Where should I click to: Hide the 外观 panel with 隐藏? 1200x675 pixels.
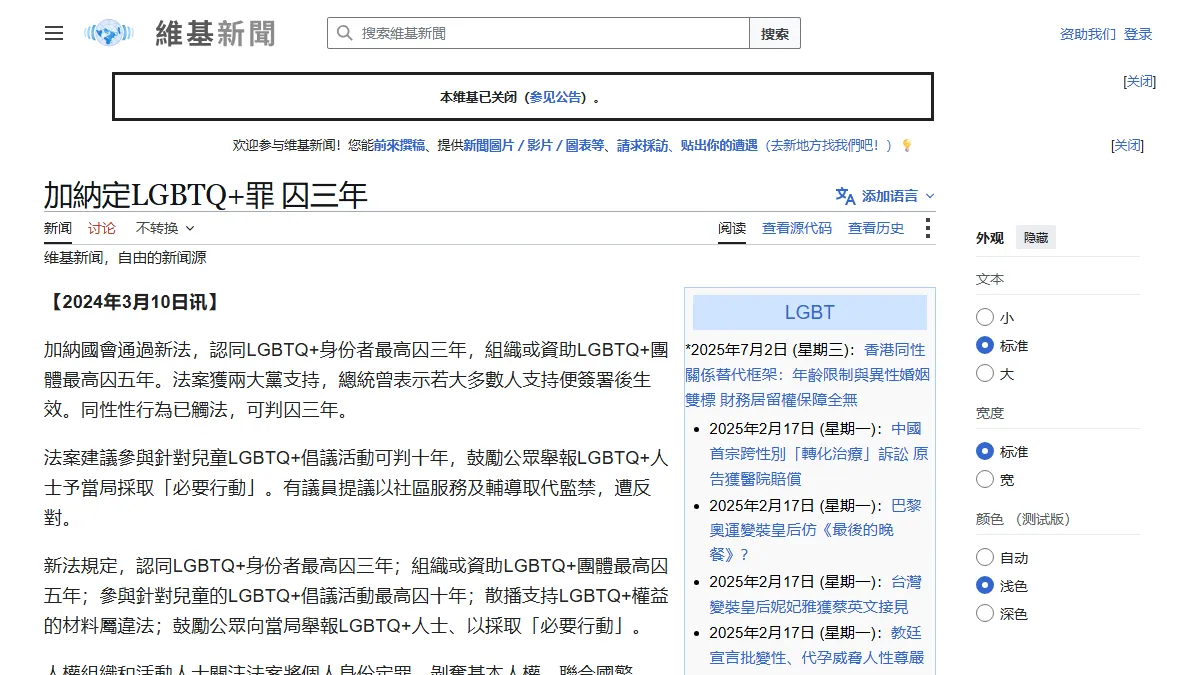tap(1036, 238)
